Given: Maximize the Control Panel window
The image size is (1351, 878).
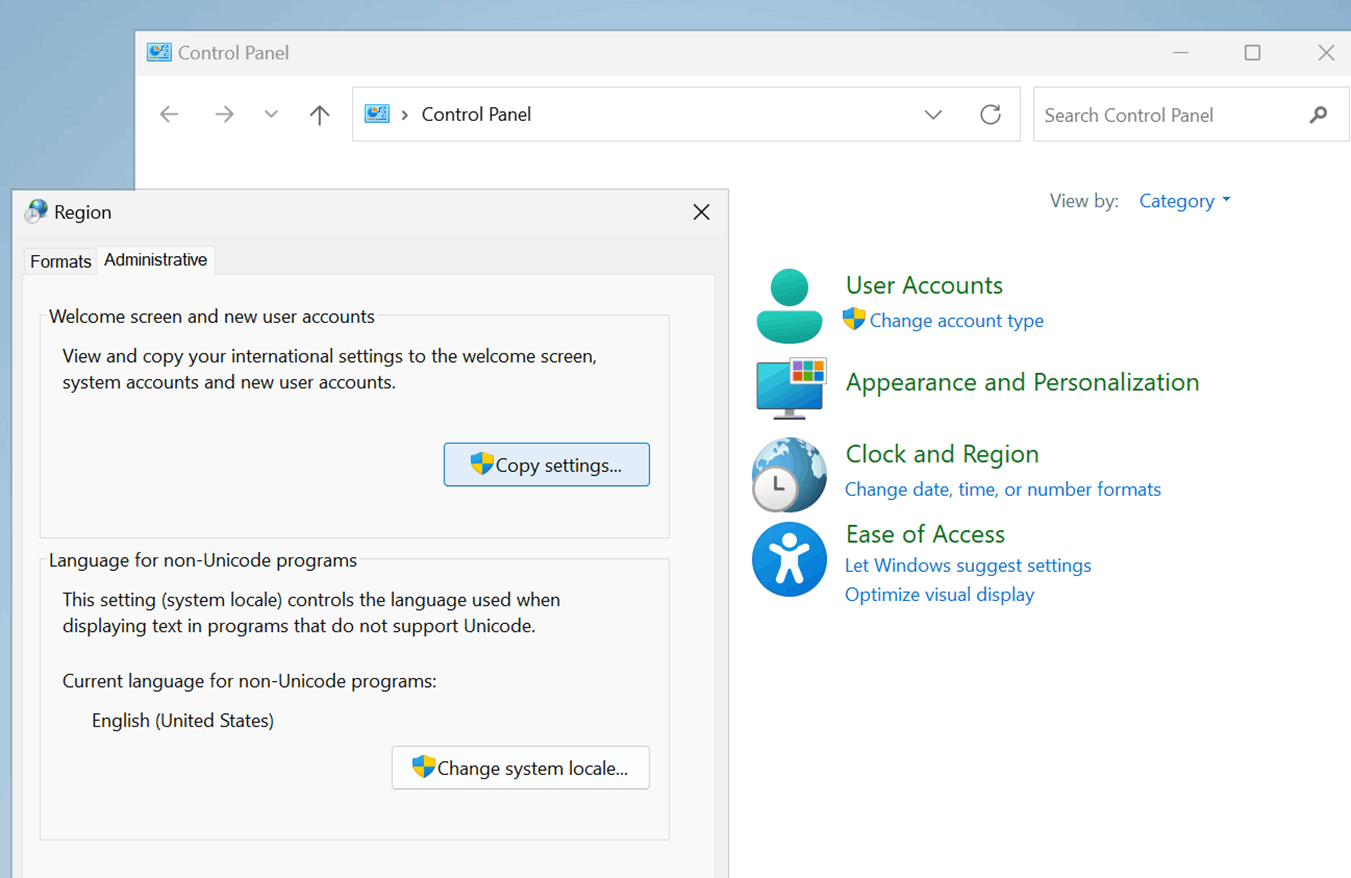Looking at the screenshot, I should (1252, 53).
